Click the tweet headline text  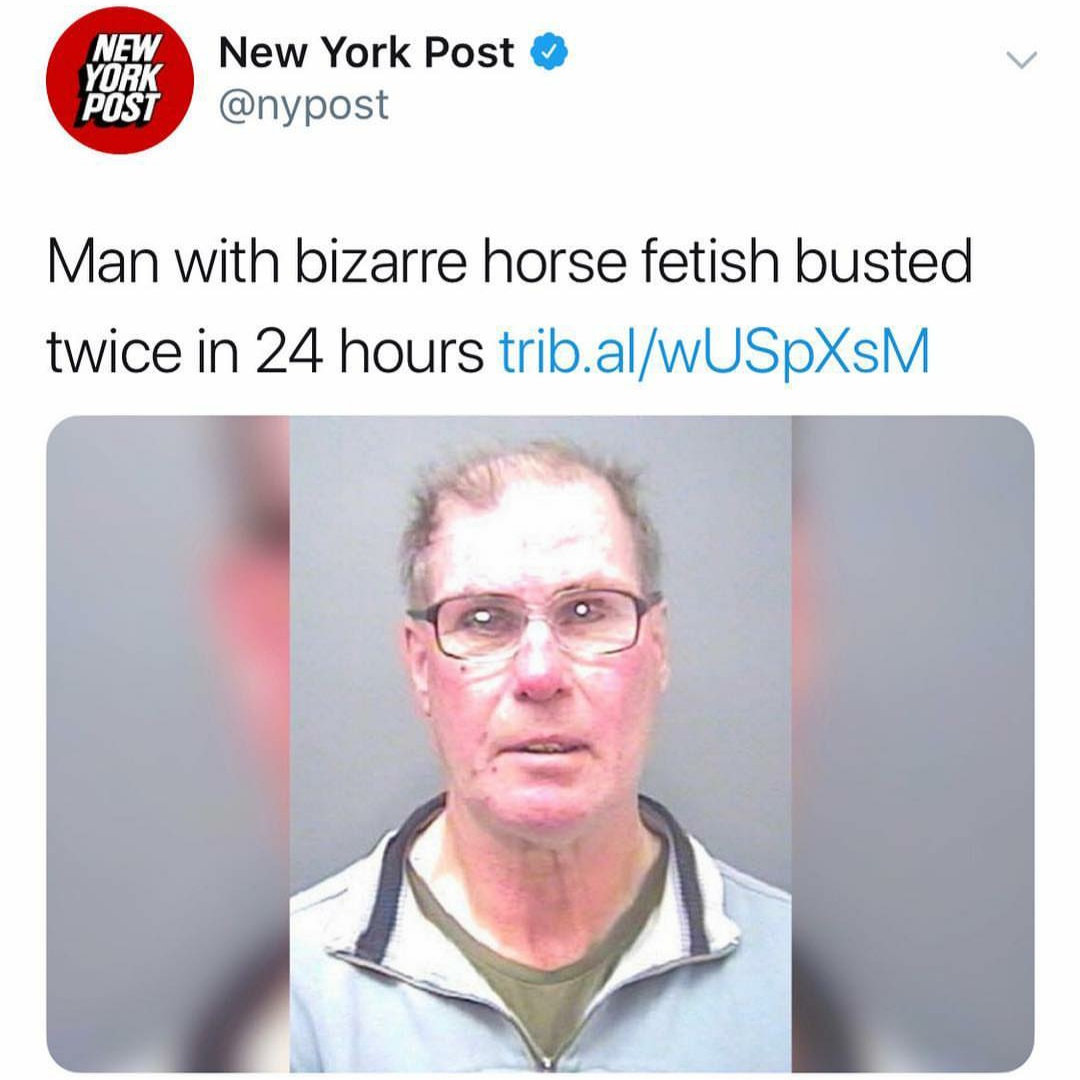(510, 307)
